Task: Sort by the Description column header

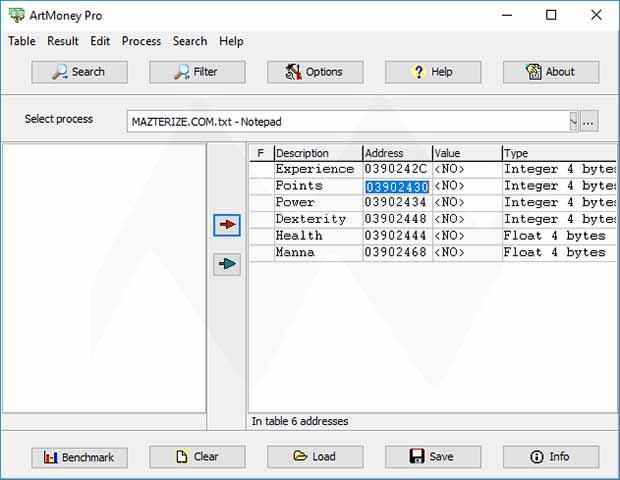Action: coord(317,153)
